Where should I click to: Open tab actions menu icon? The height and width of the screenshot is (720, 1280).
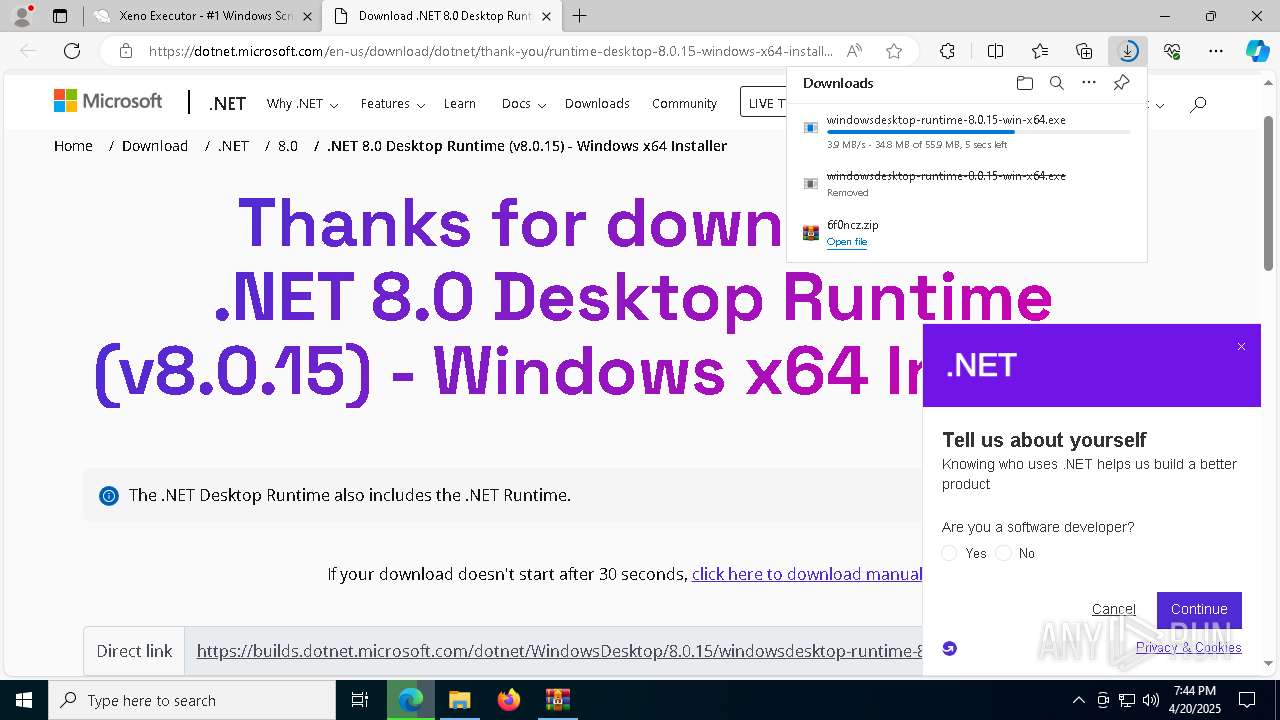60,16
